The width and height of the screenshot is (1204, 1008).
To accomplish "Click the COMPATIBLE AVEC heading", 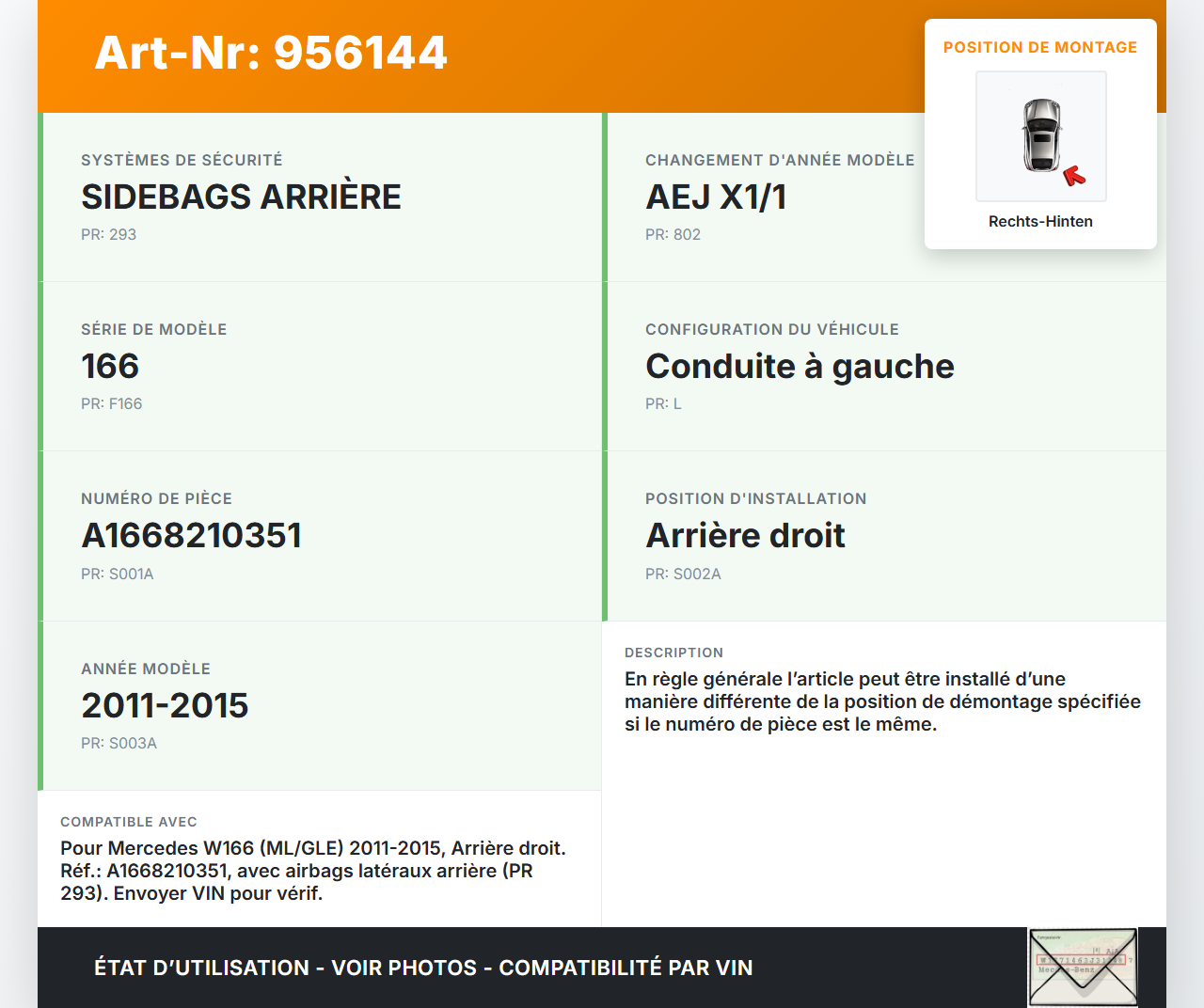I will (129, 822).
